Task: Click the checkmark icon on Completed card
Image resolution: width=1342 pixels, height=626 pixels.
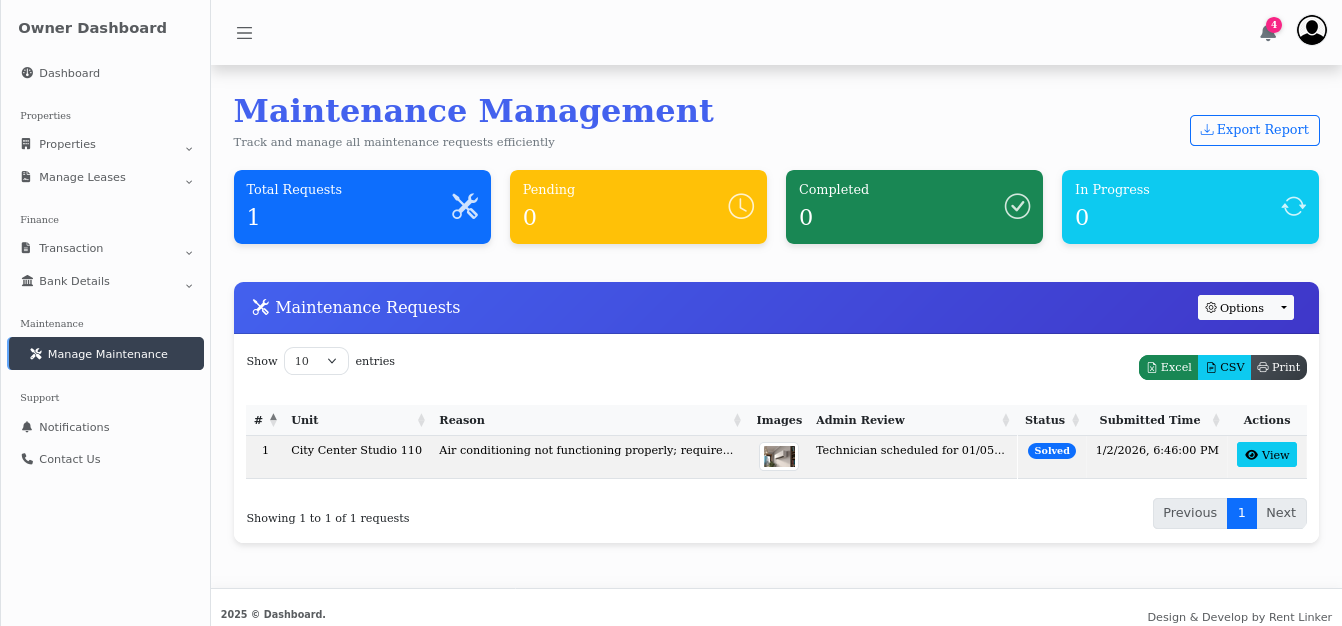Action: (1017, 206)
